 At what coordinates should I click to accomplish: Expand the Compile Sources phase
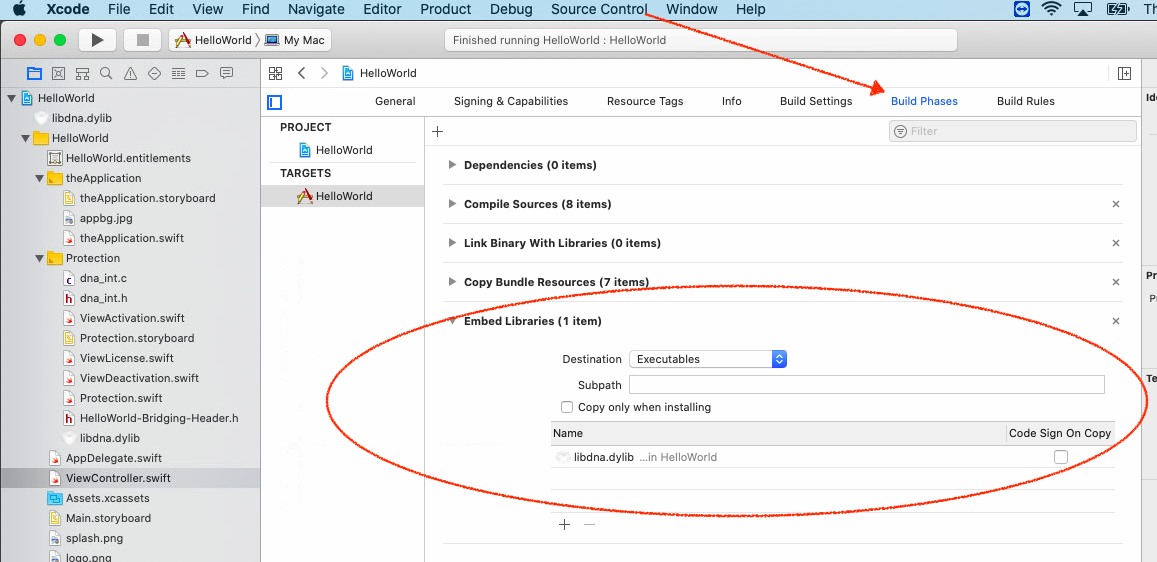(452, 204)
